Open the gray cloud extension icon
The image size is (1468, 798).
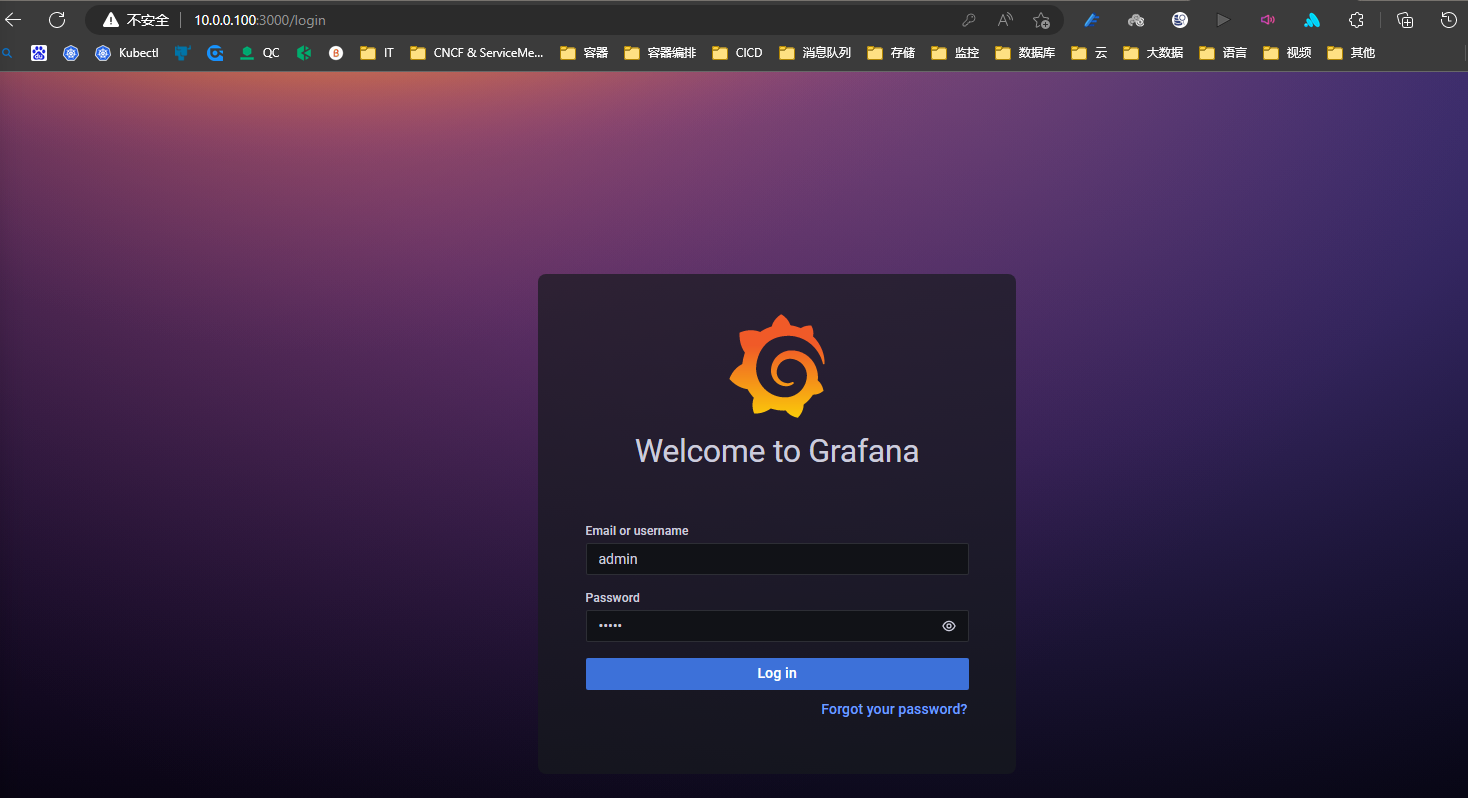pyautogui.click(x=1135, y=20)
